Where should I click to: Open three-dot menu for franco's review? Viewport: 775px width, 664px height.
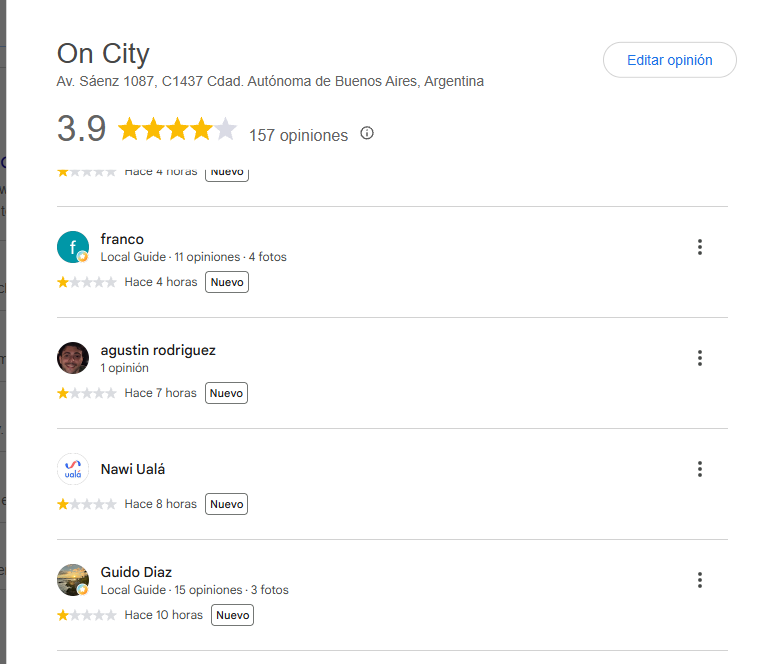point(699,247)
